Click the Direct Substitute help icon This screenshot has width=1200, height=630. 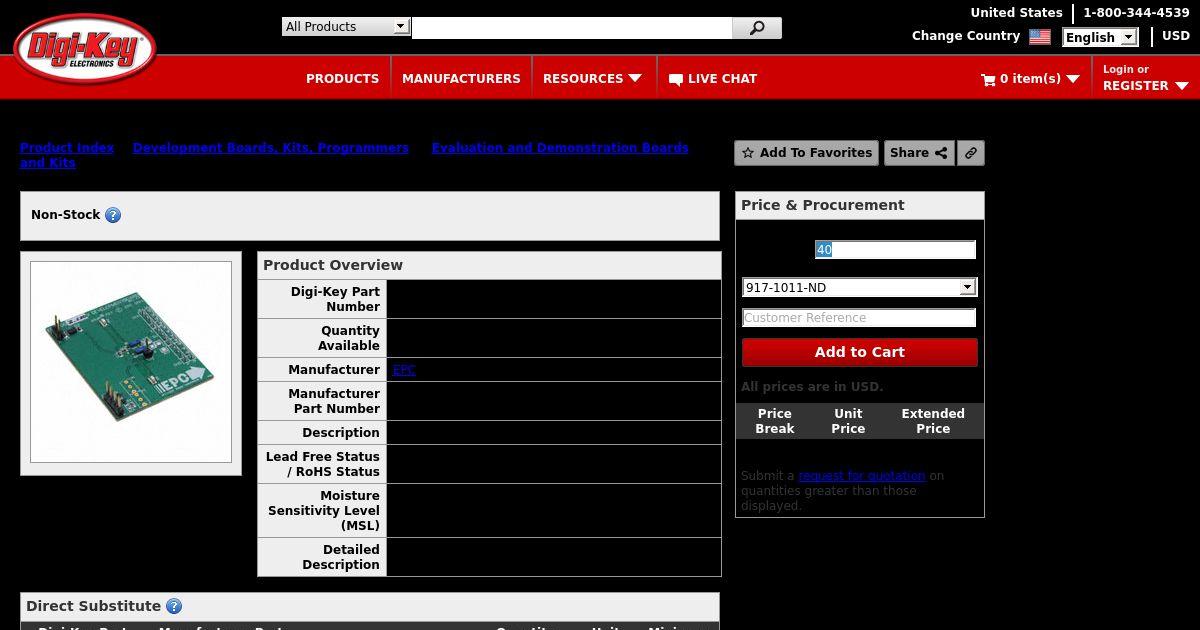point(174,606)
